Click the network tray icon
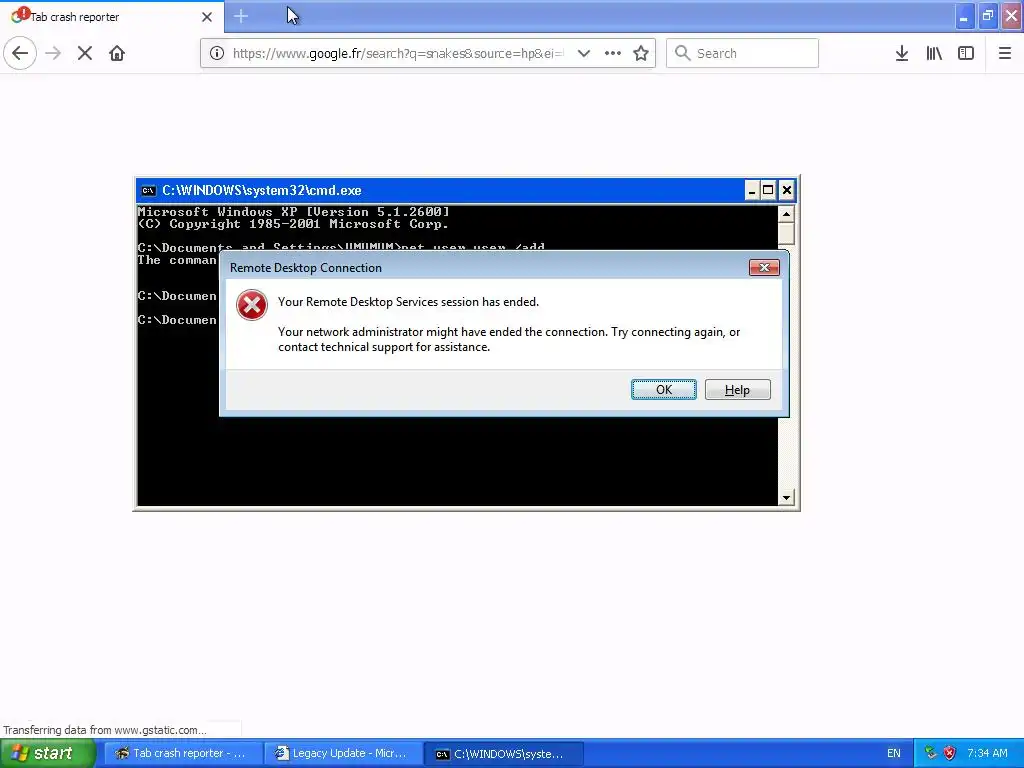Viewport: 1024px width, 768px height. 931,753
